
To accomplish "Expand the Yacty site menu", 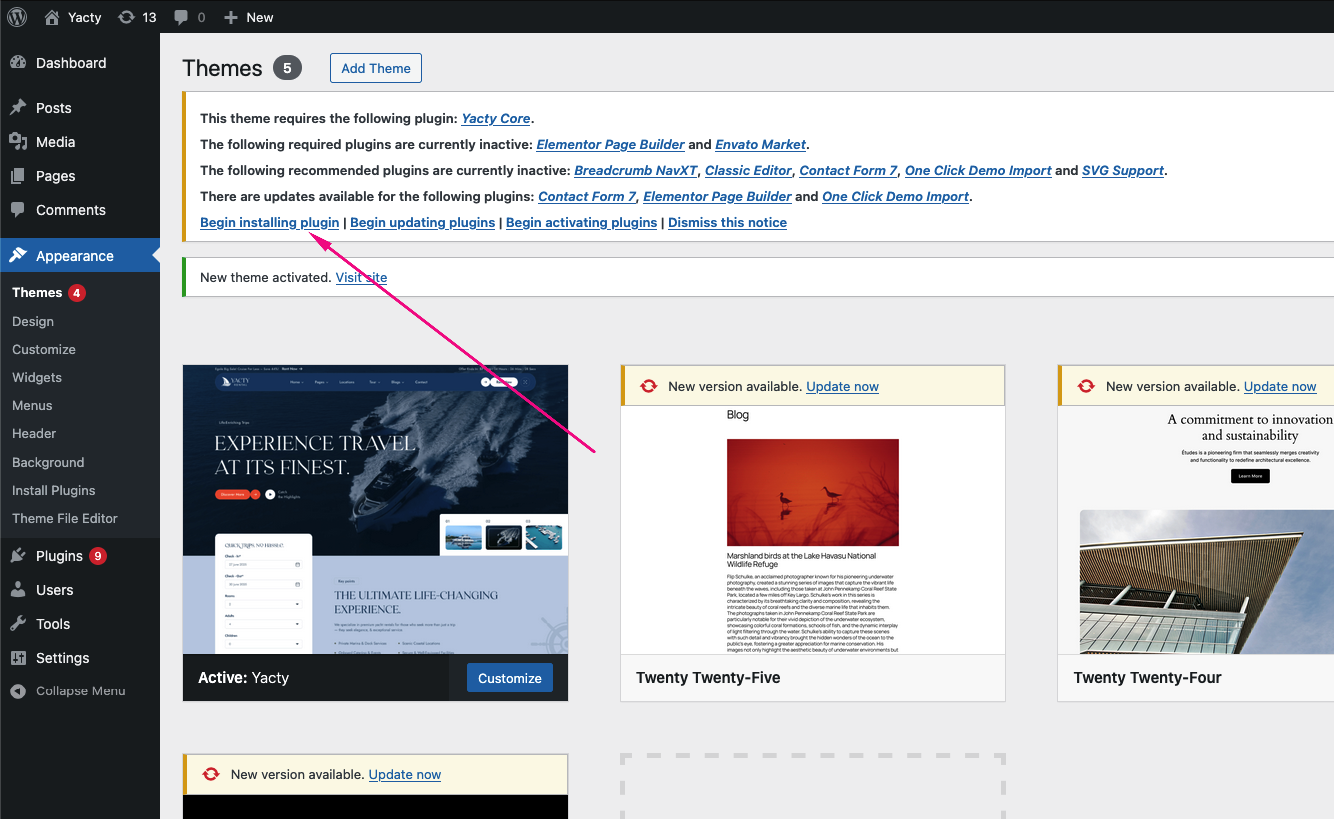I will [x=73, y=17].
